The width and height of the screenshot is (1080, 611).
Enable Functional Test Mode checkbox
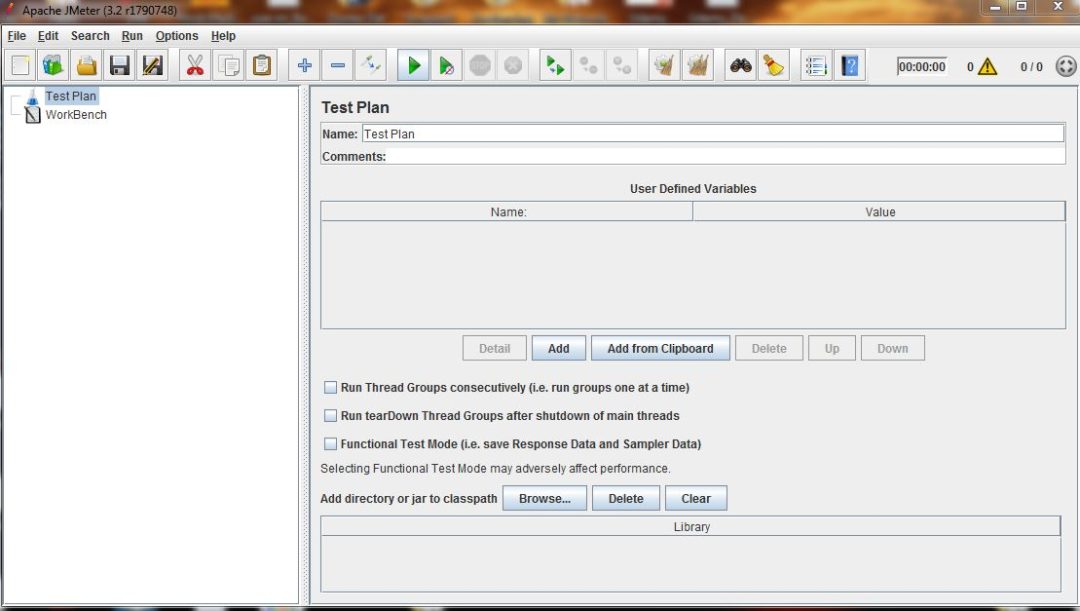click(x=331, y=444)
